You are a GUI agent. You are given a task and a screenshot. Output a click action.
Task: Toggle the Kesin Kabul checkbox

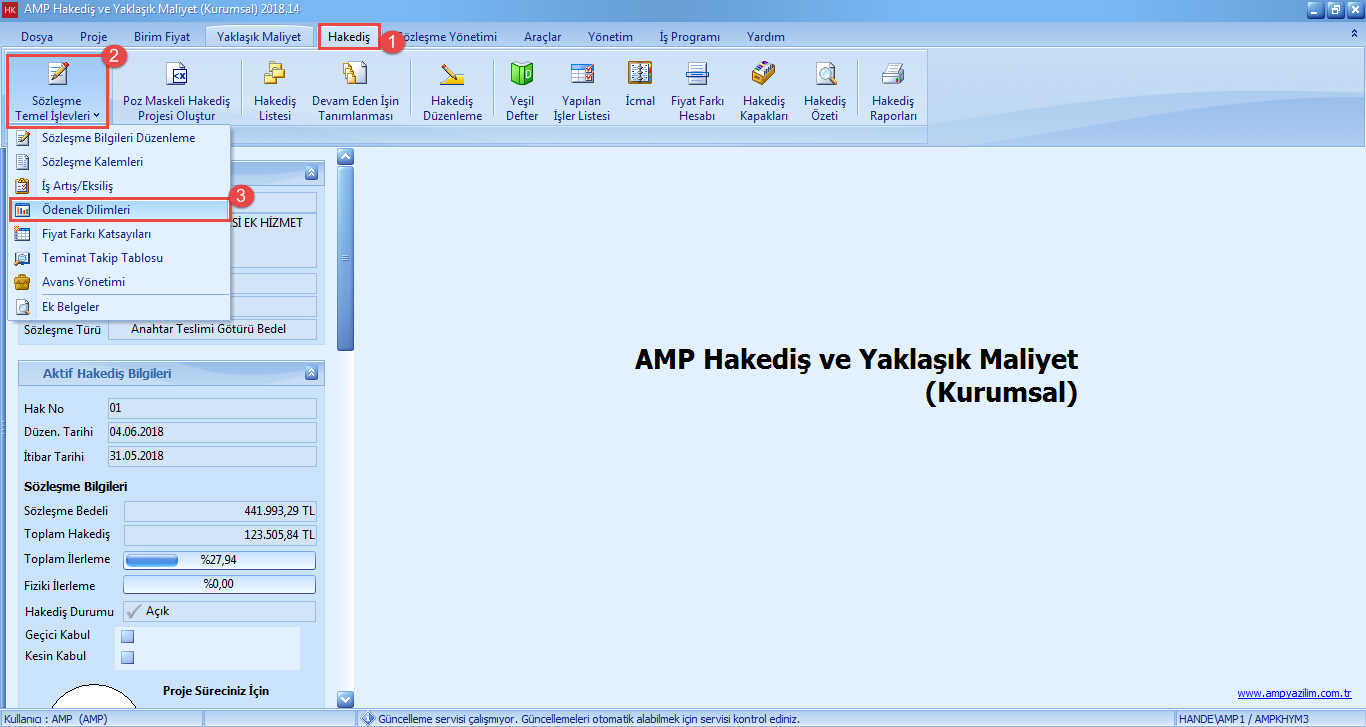(x=127, y=658)
